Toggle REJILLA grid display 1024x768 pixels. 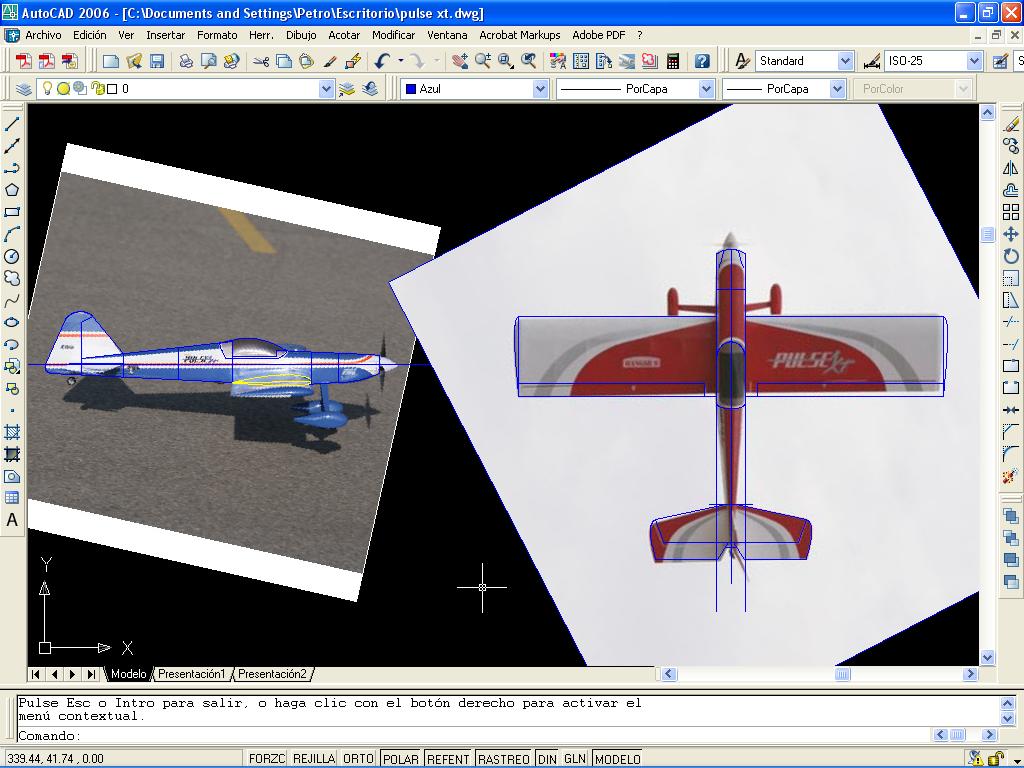tap(314, 759)
